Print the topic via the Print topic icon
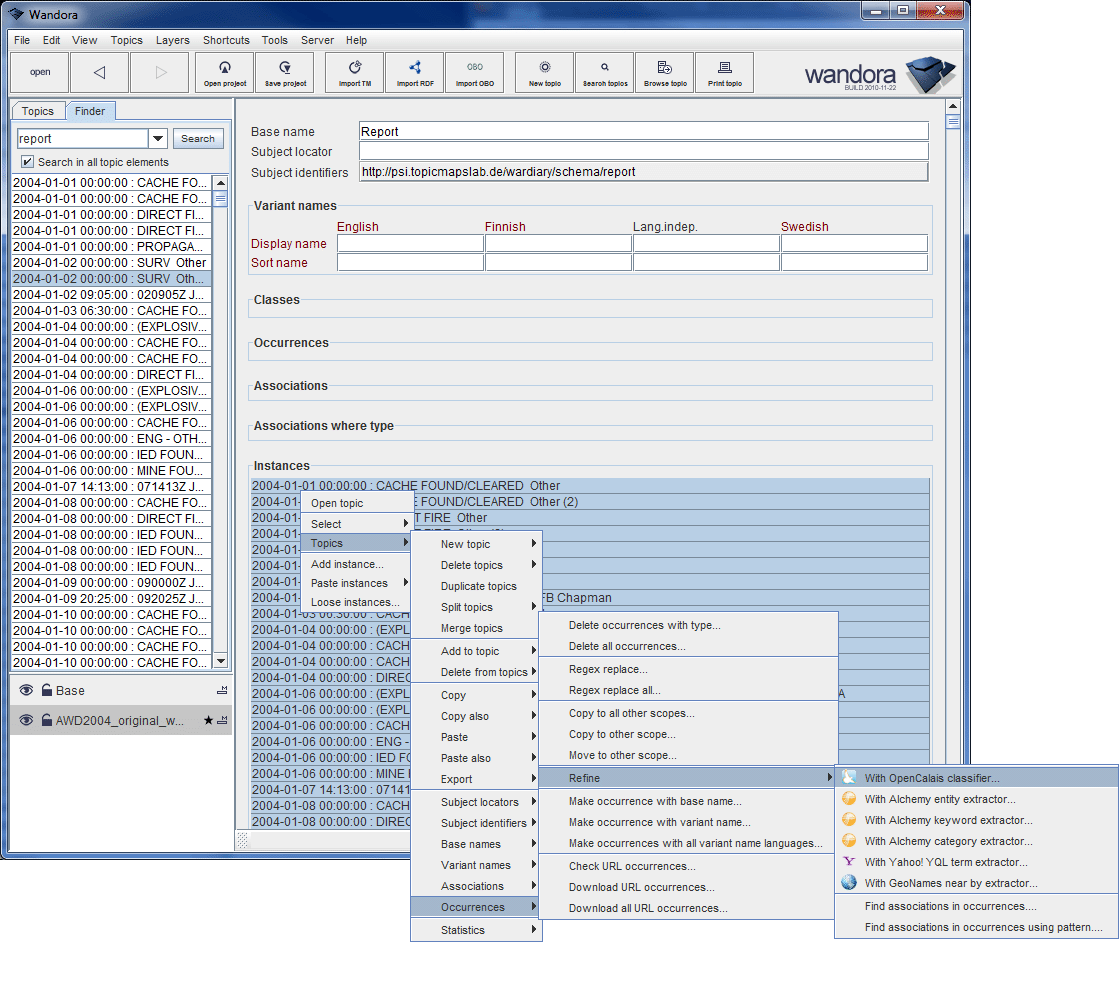Screen dimensions: 1119x986 point(724,72)
